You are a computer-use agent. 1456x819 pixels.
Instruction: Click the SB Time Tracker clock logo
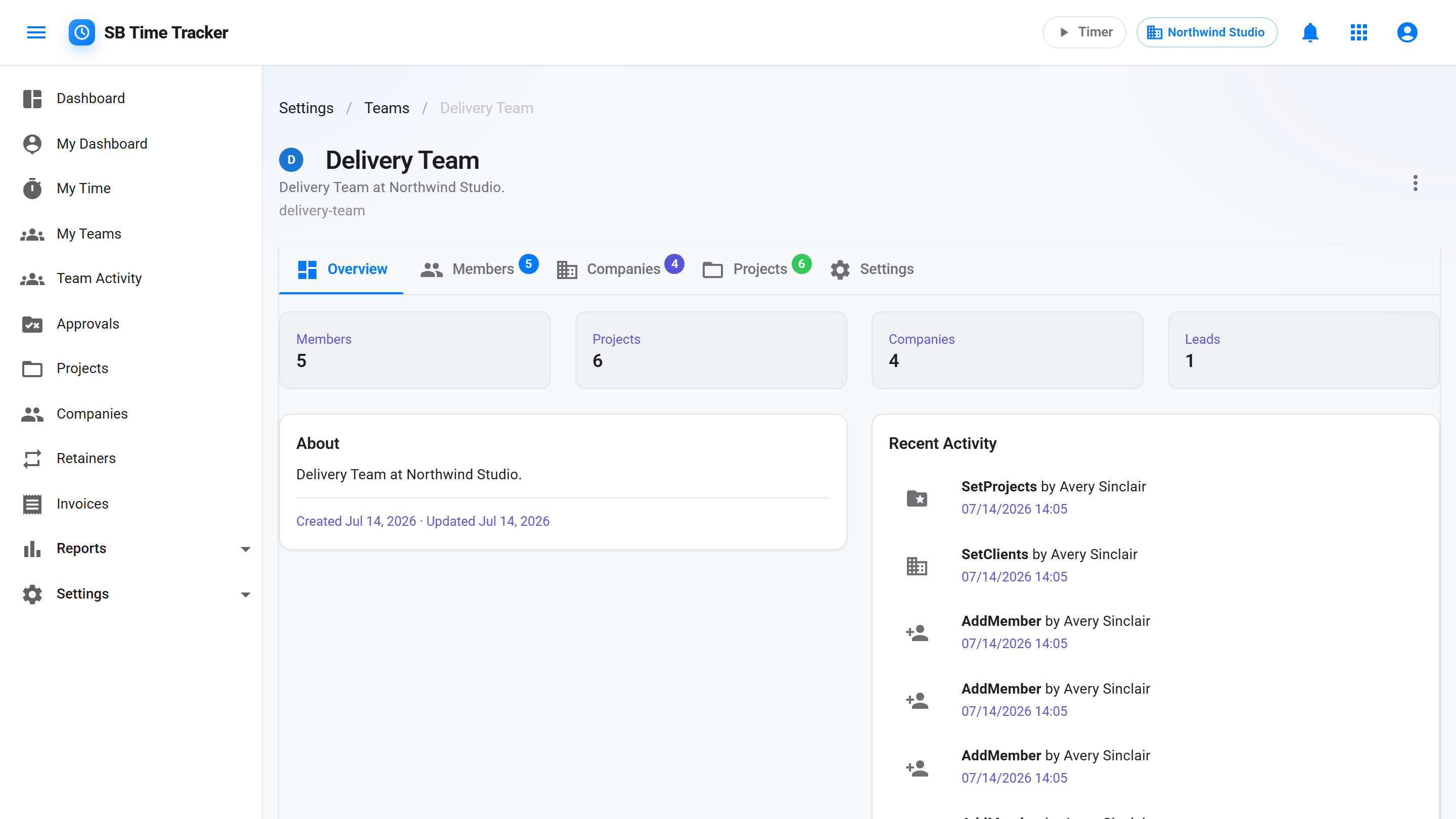point(81,32)
